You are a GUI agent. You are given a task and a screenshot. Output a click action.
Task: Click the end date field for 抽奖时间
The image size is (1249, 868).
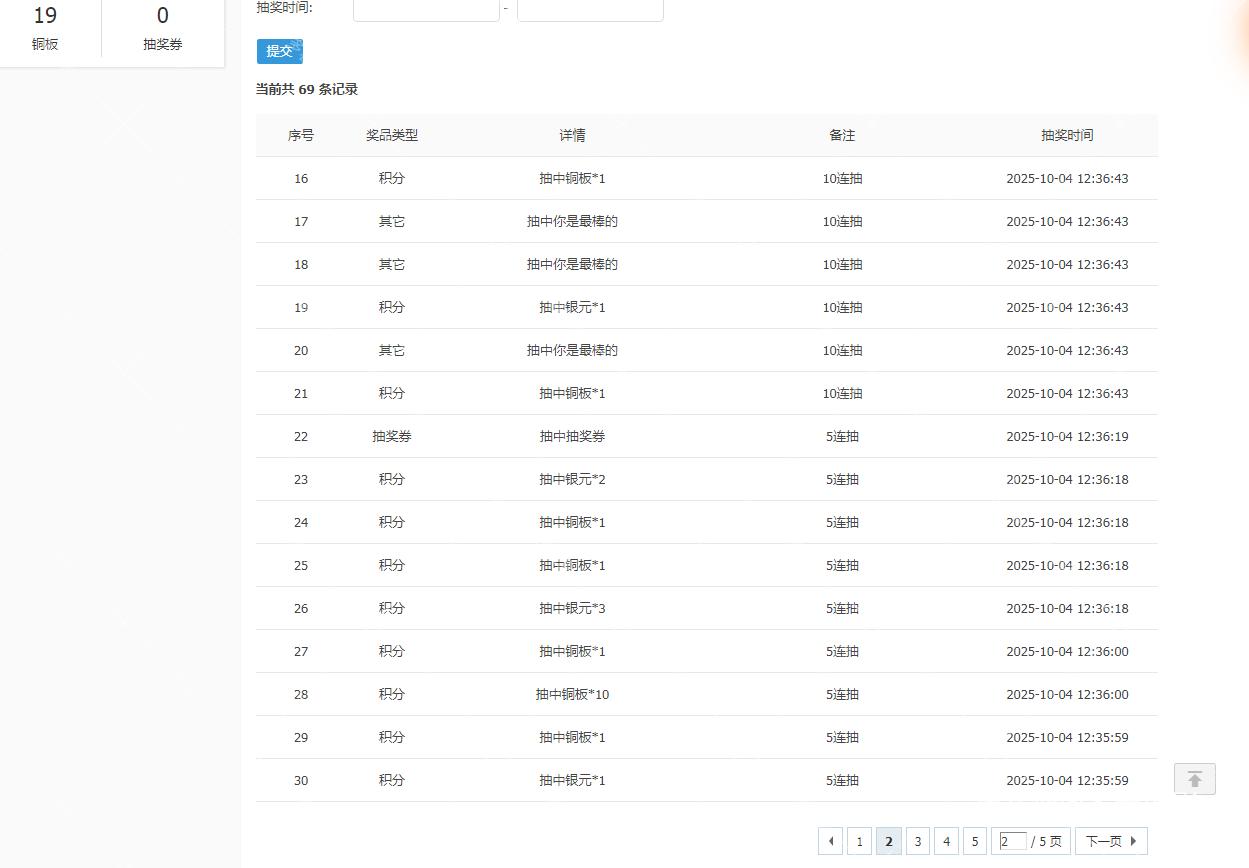coord(590,9)
